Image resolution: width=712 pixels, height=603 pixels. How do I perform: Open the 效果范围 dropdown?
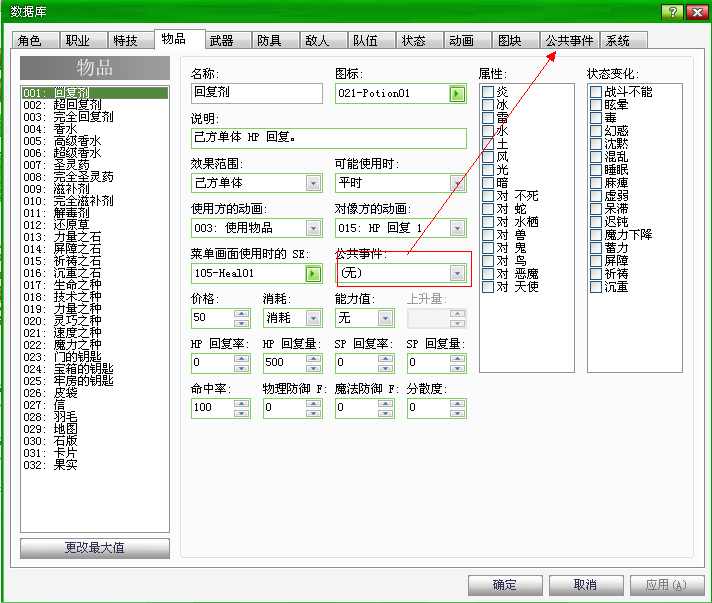point(313,183)
